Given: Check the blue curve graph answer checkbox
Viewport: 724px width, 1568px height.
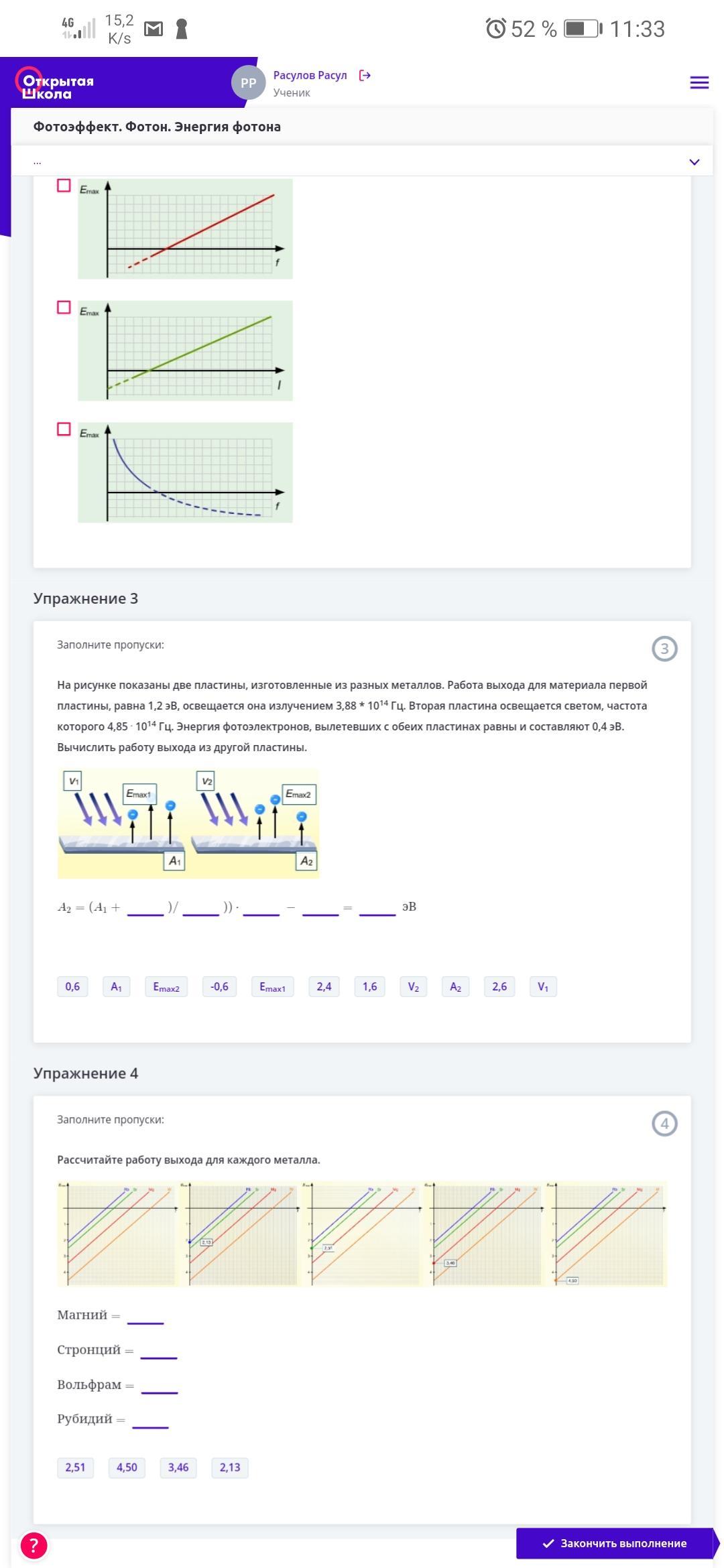Looking at the screenshot, I should tap(64, 430).
